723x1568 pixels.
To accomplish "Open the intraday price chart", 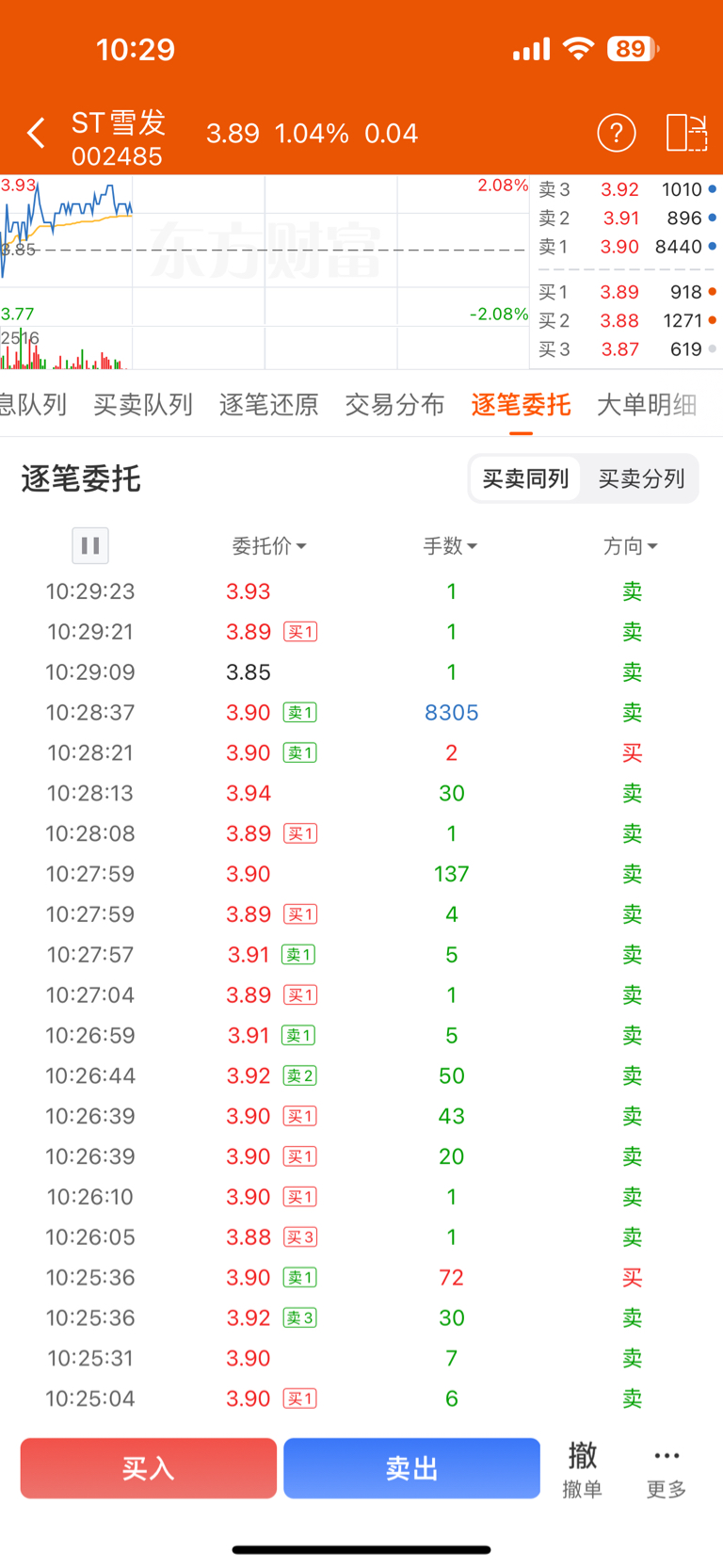I will tap(265, 272).
